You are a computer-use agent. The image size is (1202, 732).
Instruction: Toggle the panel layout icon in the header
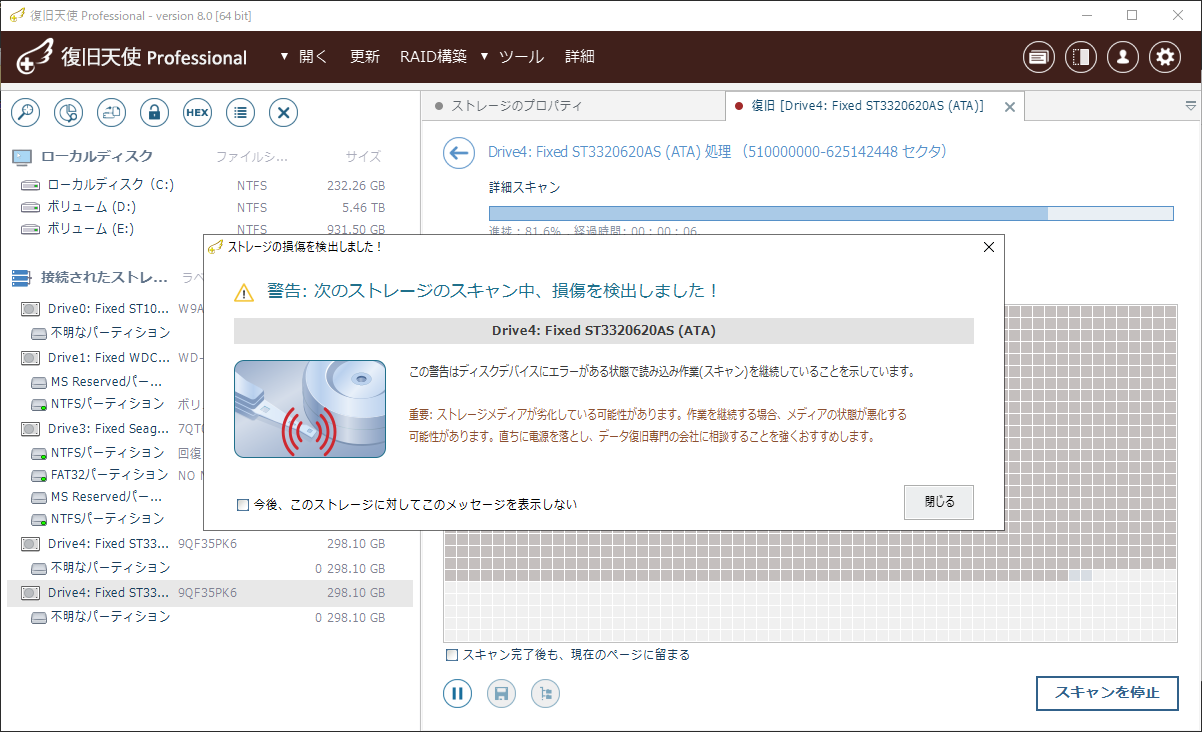tap(1081, 57)
